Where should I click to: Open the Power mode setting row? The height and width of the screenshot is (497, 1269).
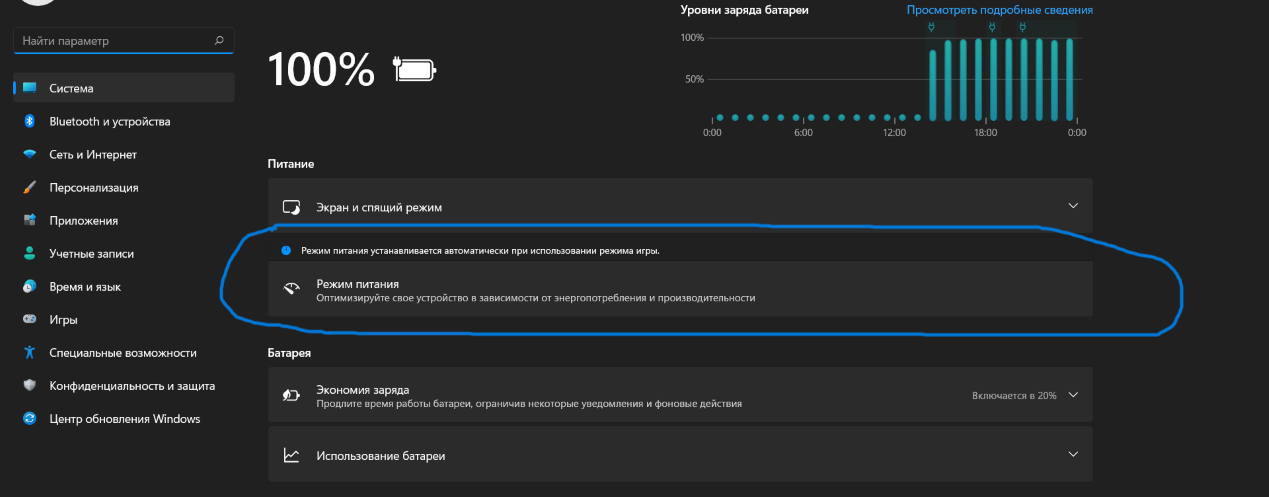[680, 290]
